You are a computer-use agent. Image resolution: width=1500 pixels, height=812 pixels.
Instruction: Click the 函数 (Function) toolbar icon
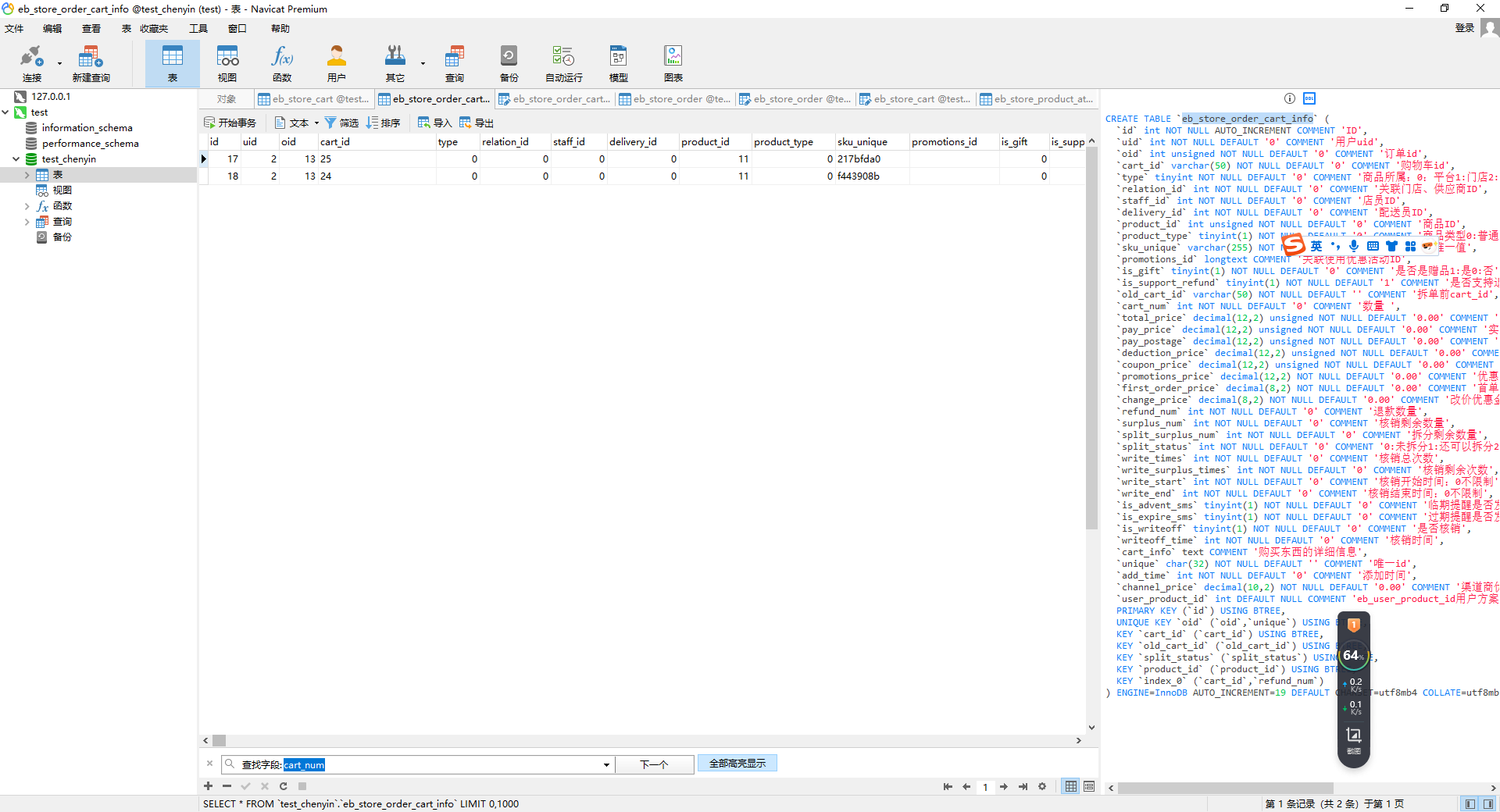point(282,62)
